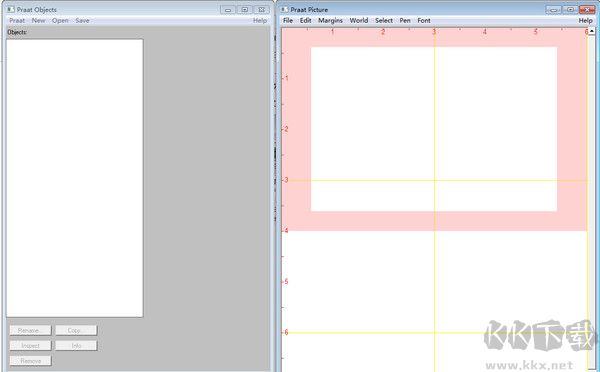
Task: Click the Inspect button
Action: pos(30,346)
